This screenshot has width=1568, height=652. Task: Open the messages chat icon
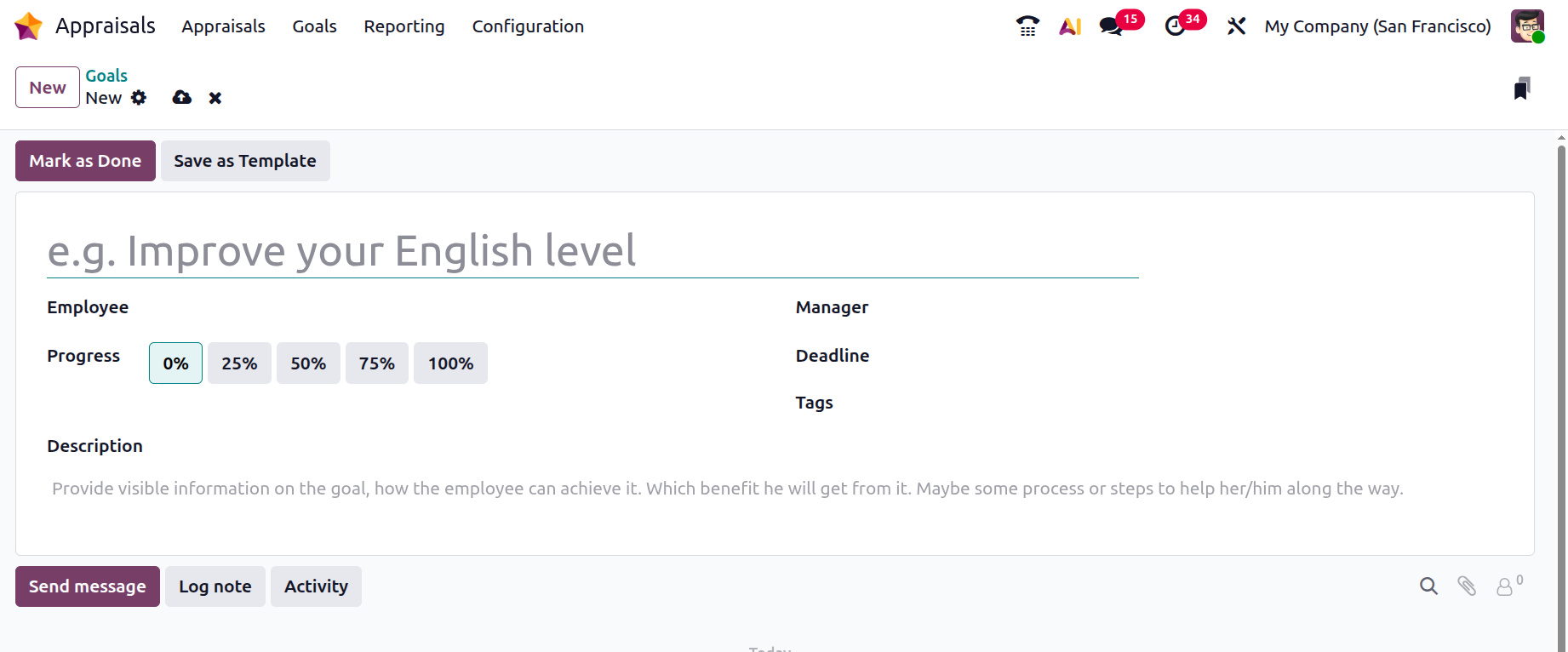(x=1111, y=26)
